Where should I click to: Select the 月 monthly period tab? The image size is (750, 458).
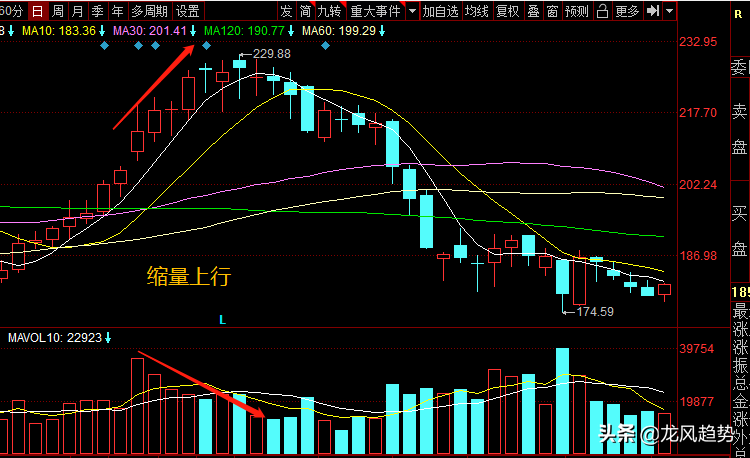(x=77, y=11)
